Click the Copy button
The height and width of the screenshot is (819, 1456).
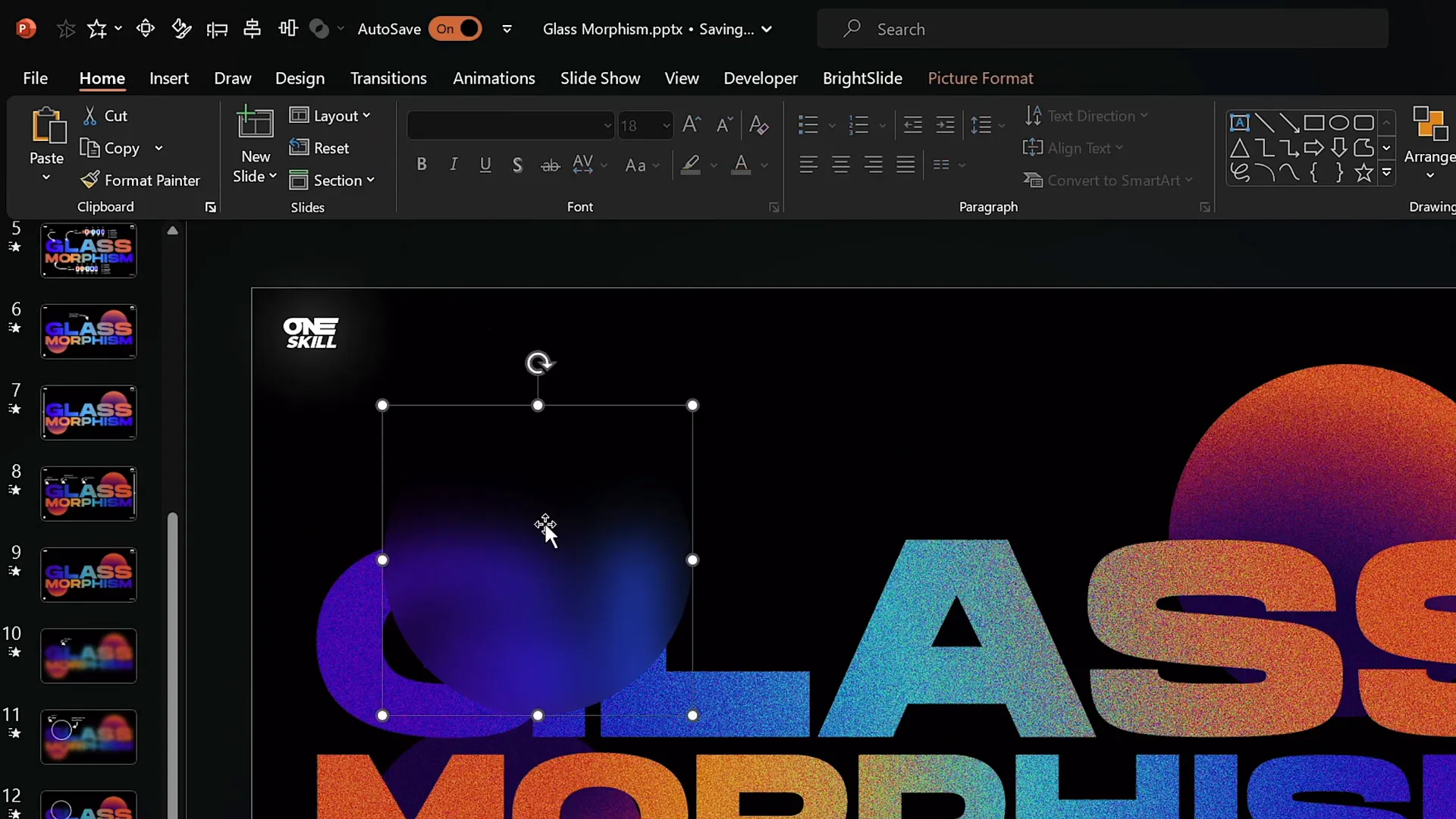click(x=111, y=148)
